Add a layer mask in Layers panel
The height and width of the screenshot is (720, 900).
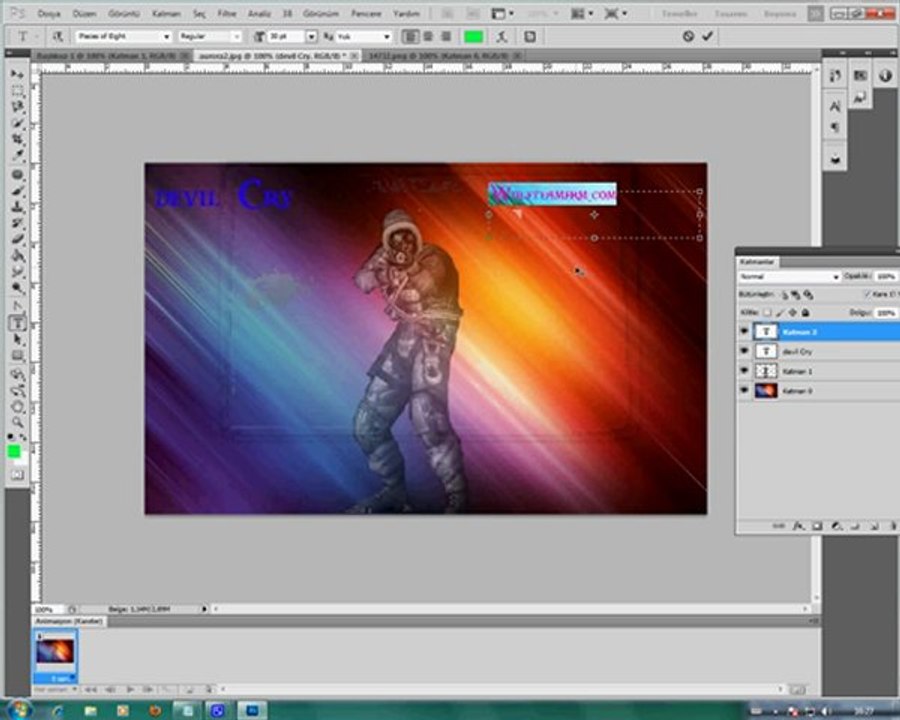click(x=817, y=525)
